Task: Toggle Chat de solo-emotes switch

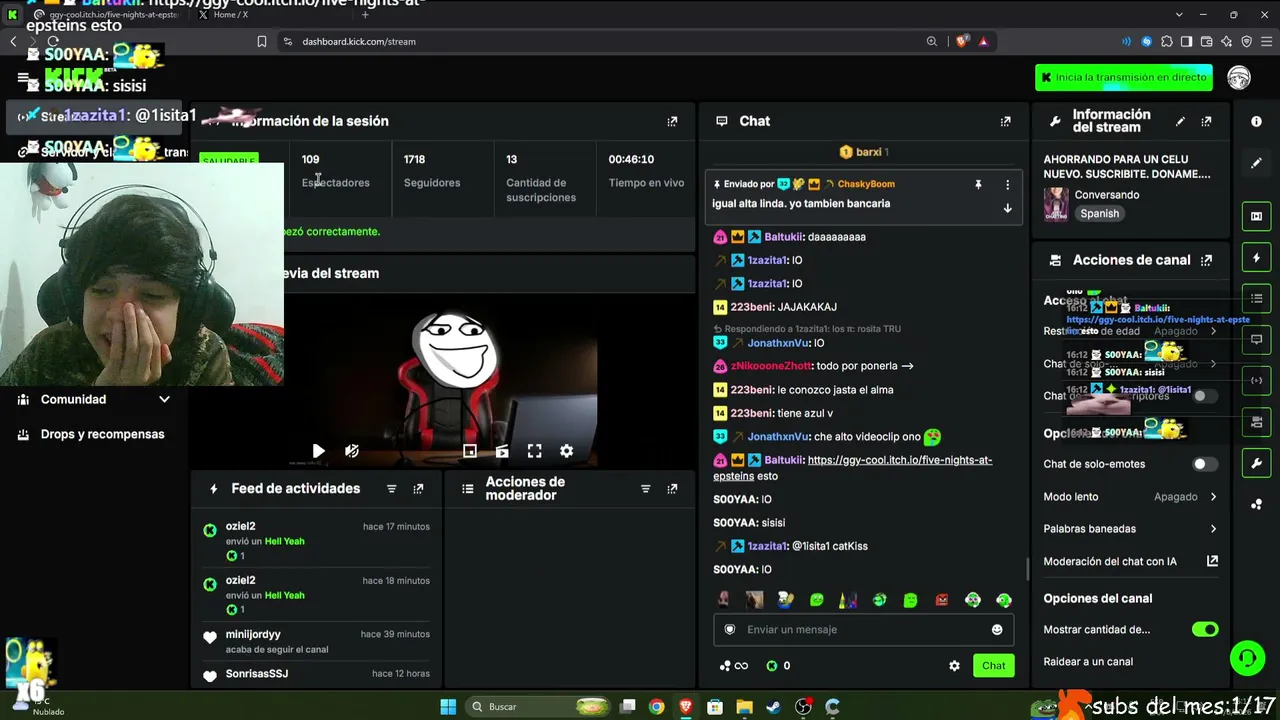Action: tap(1205, 464)
